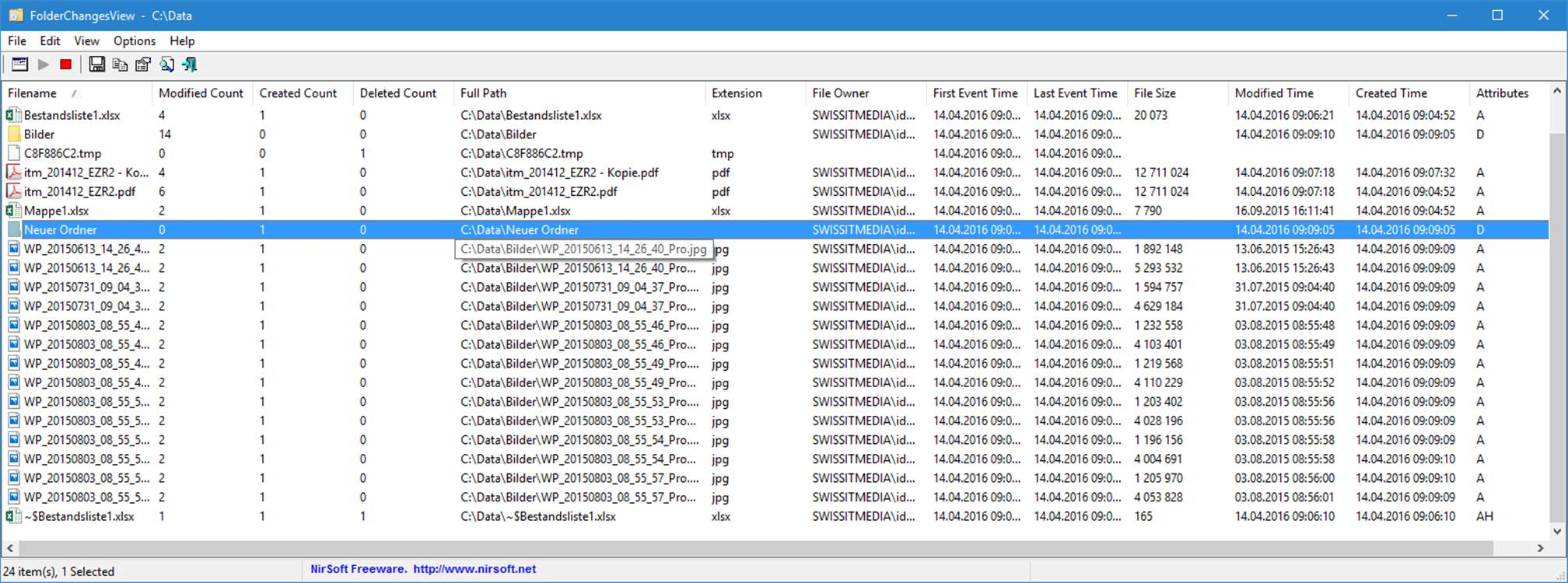
Task: Sort by the Created Time column header
Action: point(1409,93)
